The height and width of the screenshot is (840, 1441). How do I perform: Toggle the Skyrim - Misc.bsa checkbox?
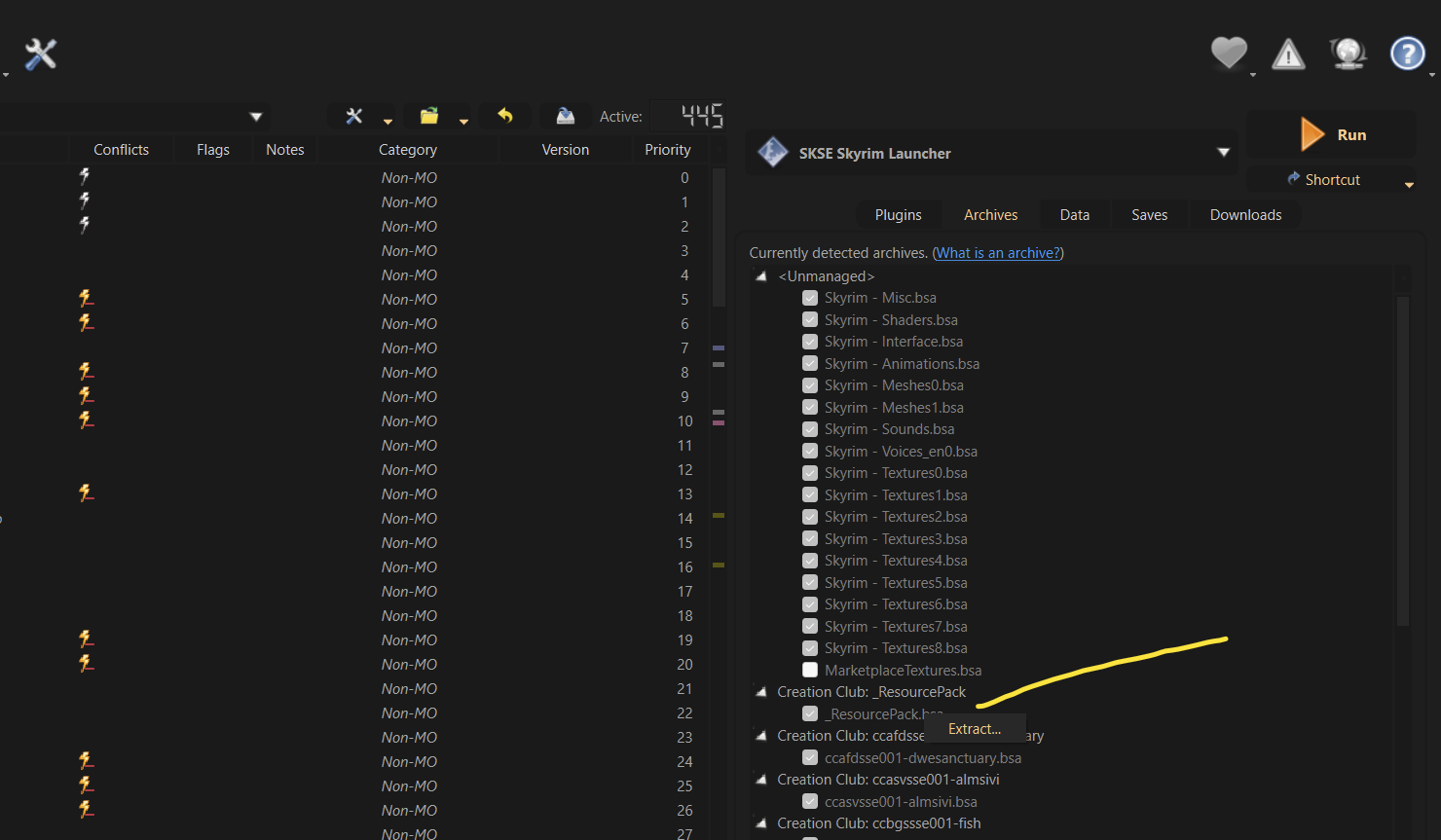[x=810, y=298]
